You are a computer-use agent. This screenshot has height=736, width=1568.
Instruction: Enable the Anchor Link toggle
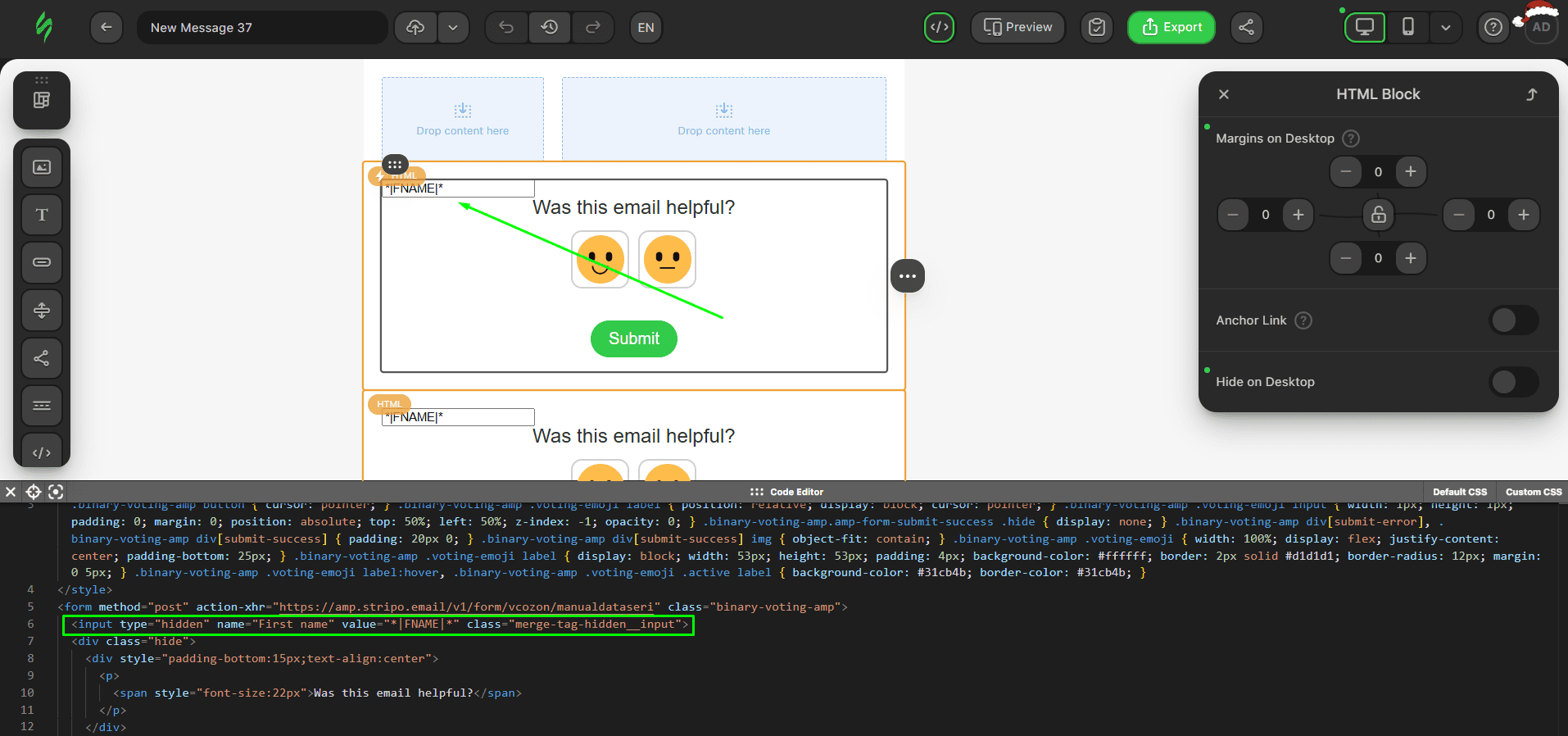(x=1513, y=320)
